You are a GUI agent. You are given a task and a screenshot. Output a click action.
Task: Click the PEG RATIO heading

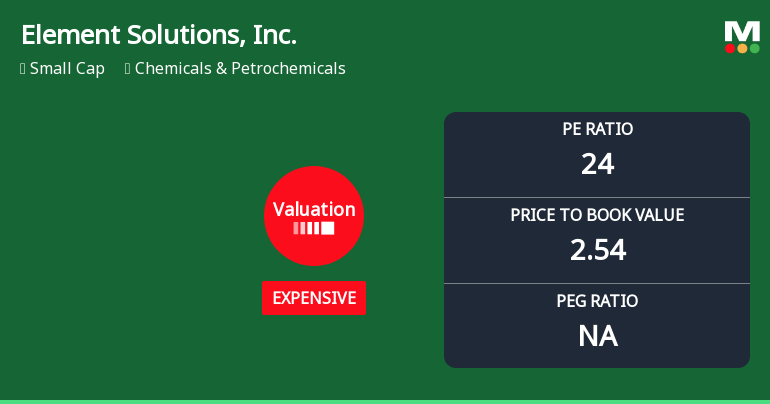(x=597, y=301)
